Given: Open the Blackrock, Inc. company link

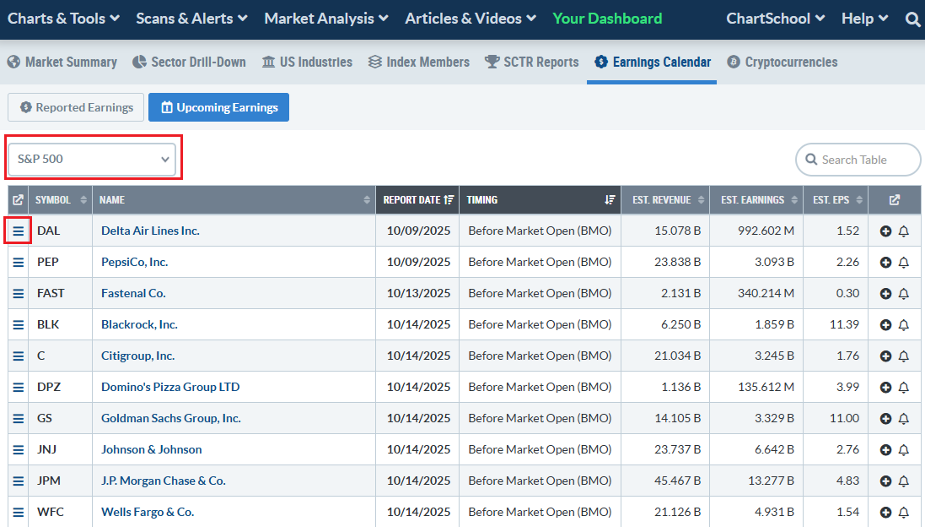Looking at the screenshot, I should [139, 325].
